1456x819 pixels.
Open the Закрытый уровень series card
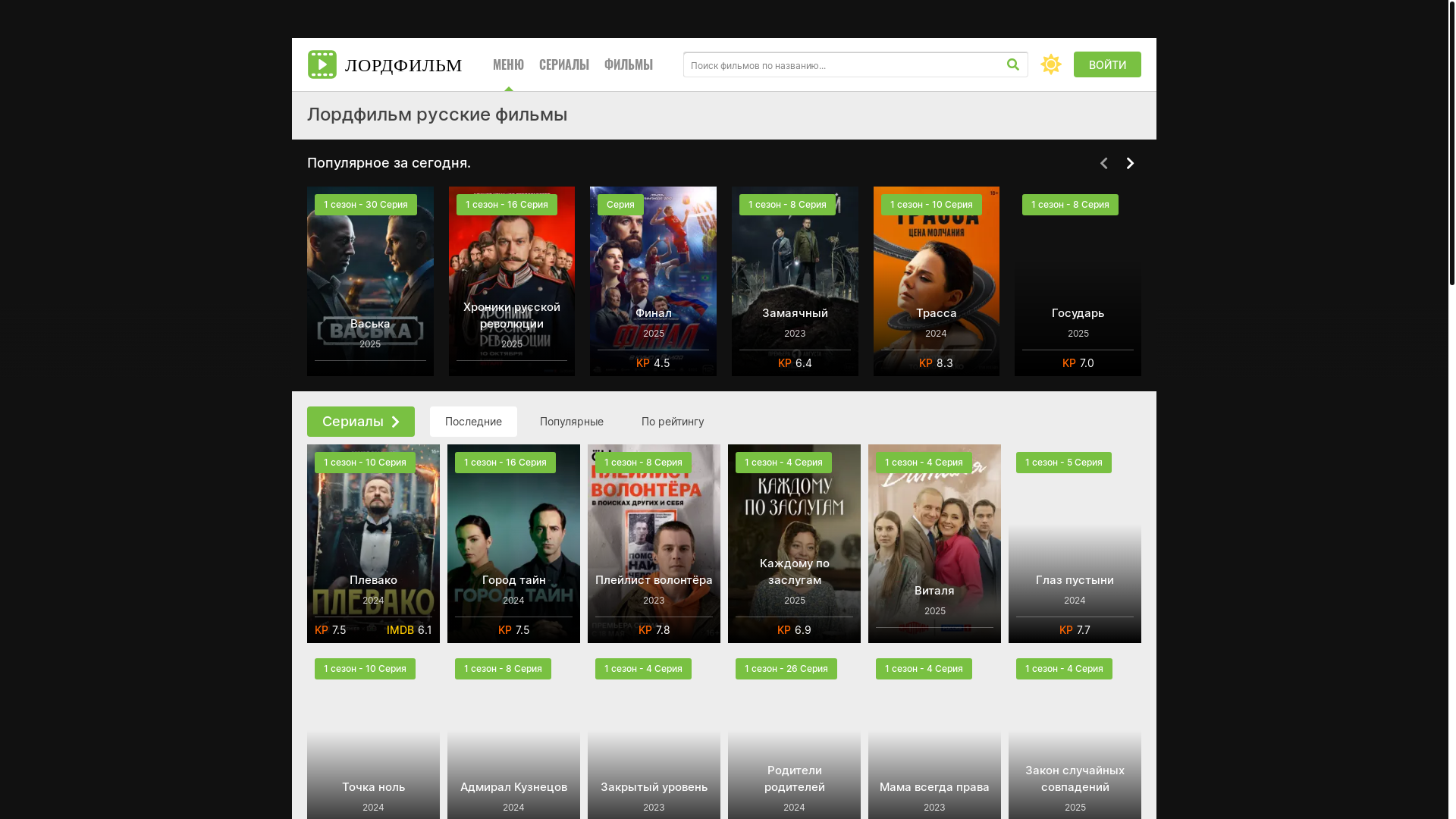654,736
